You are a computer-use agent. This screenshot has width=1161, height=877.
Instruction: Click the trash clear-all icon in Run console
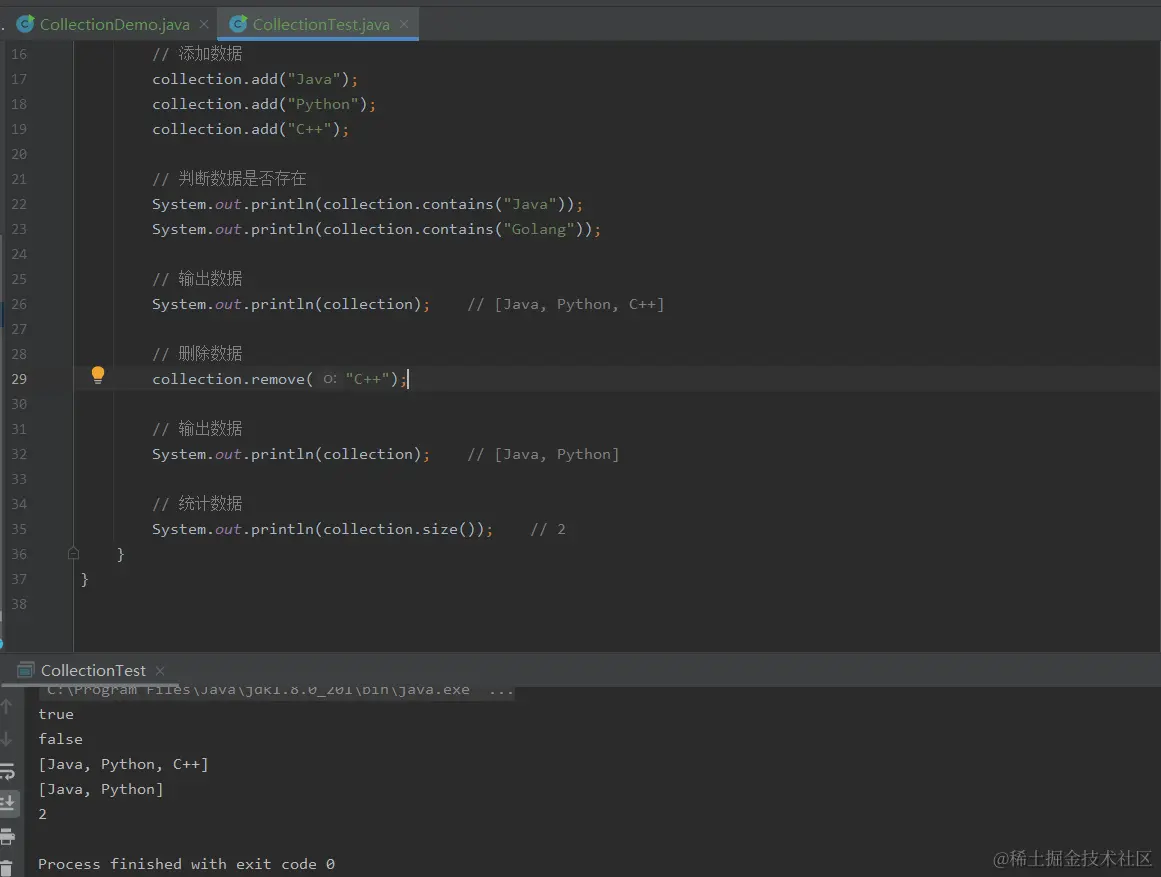pyautogui.click(x=6, y=868)
